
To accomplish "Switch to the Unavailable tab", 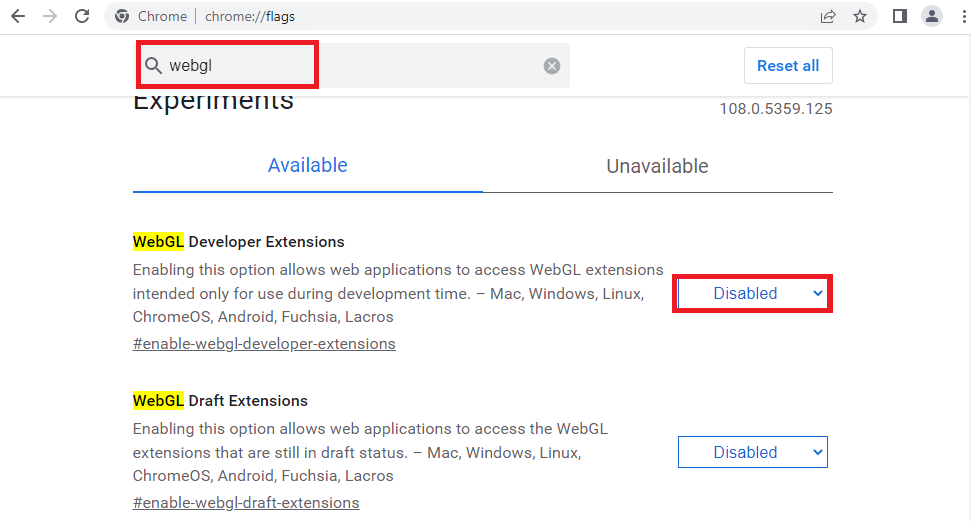I will 657,166.
